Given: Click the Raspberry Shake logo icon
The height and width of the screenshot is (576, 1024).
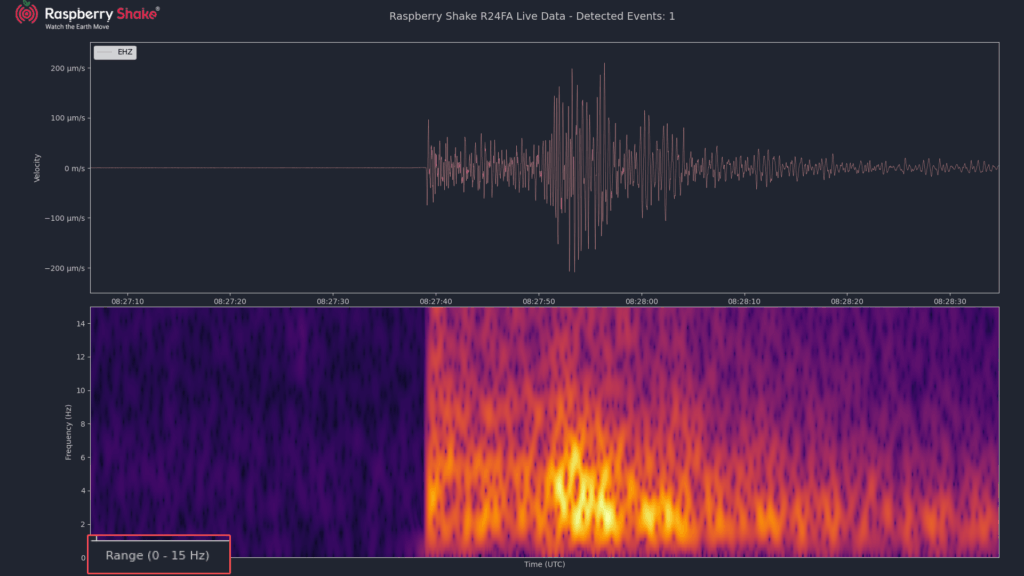Looking at the screenshot, I should pos(26,12).
